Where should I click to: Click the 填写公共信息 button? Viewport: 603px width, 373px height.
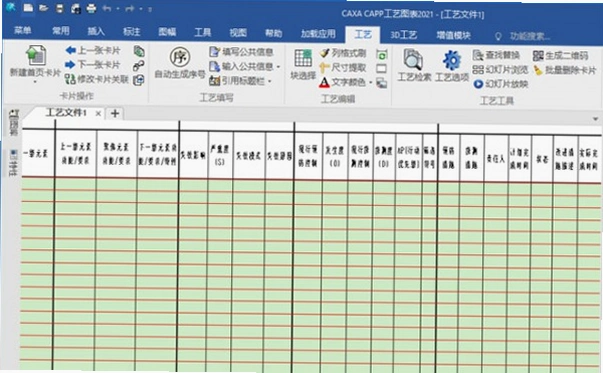coord(241,52)
